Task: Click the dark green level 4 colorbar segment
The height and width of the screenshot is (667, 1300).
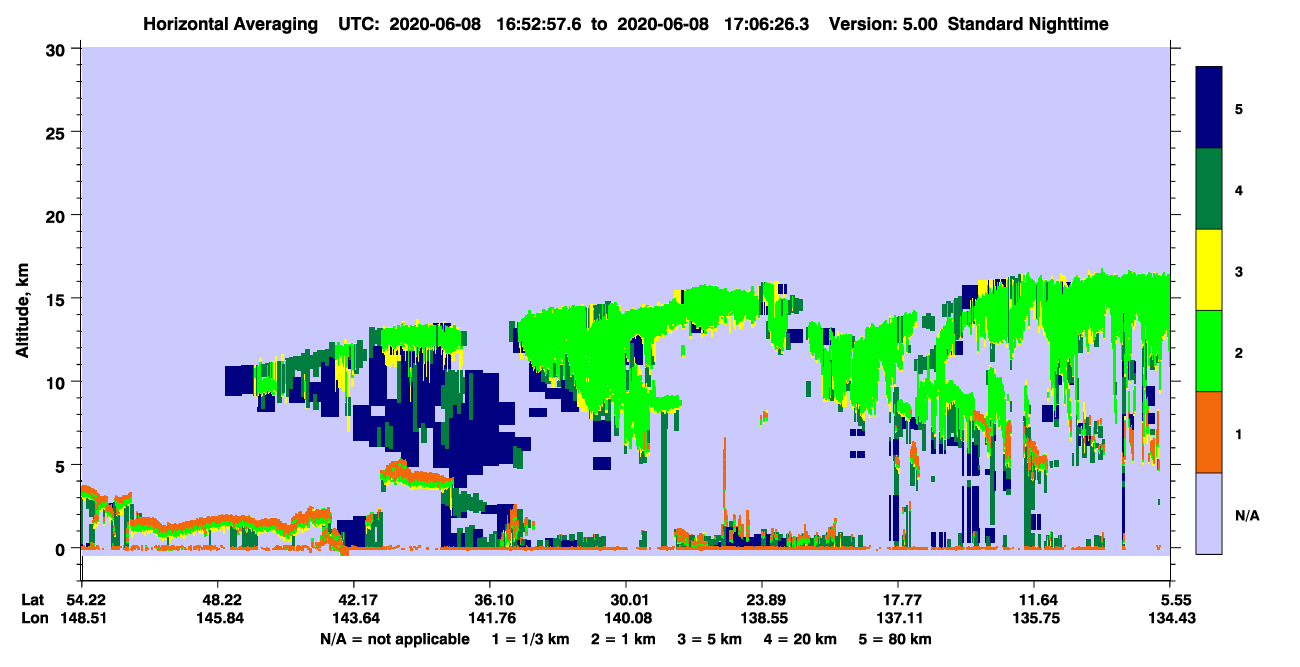Action: point(1209,189)
